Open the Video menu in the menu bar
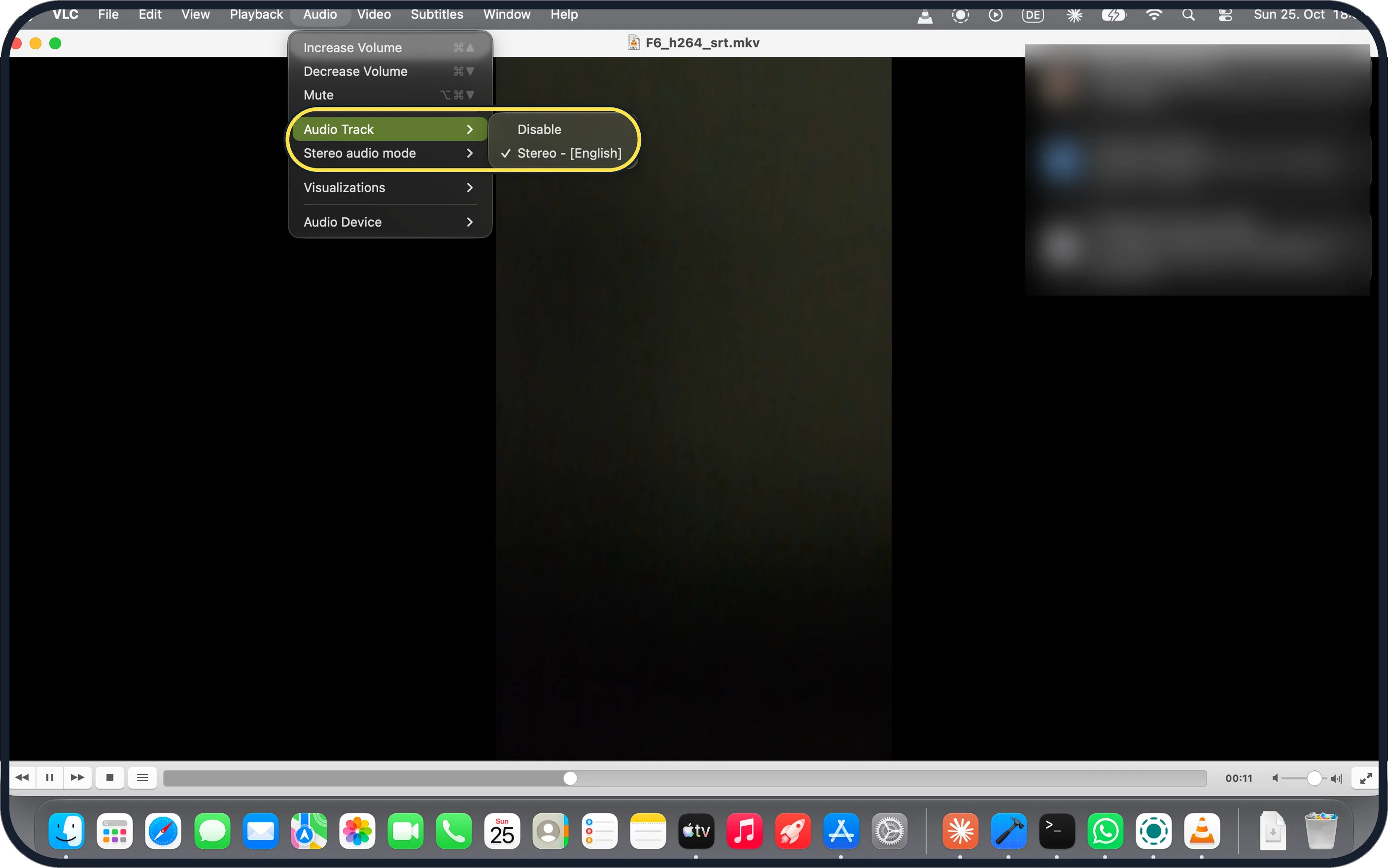This screenshot has width=1388, height=868. click(x=374, y=14)
